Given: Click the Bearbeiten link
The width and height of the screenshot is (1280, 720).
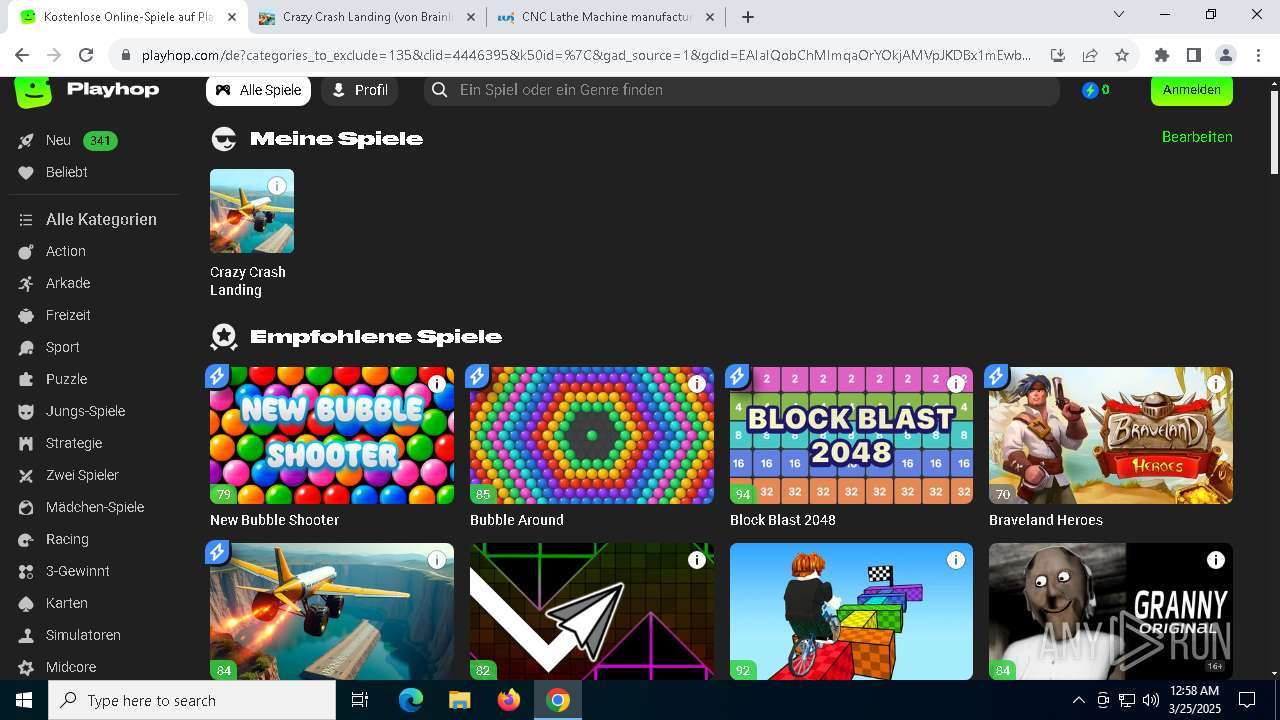Looking at the screenshot, I should coord(1197,137).
